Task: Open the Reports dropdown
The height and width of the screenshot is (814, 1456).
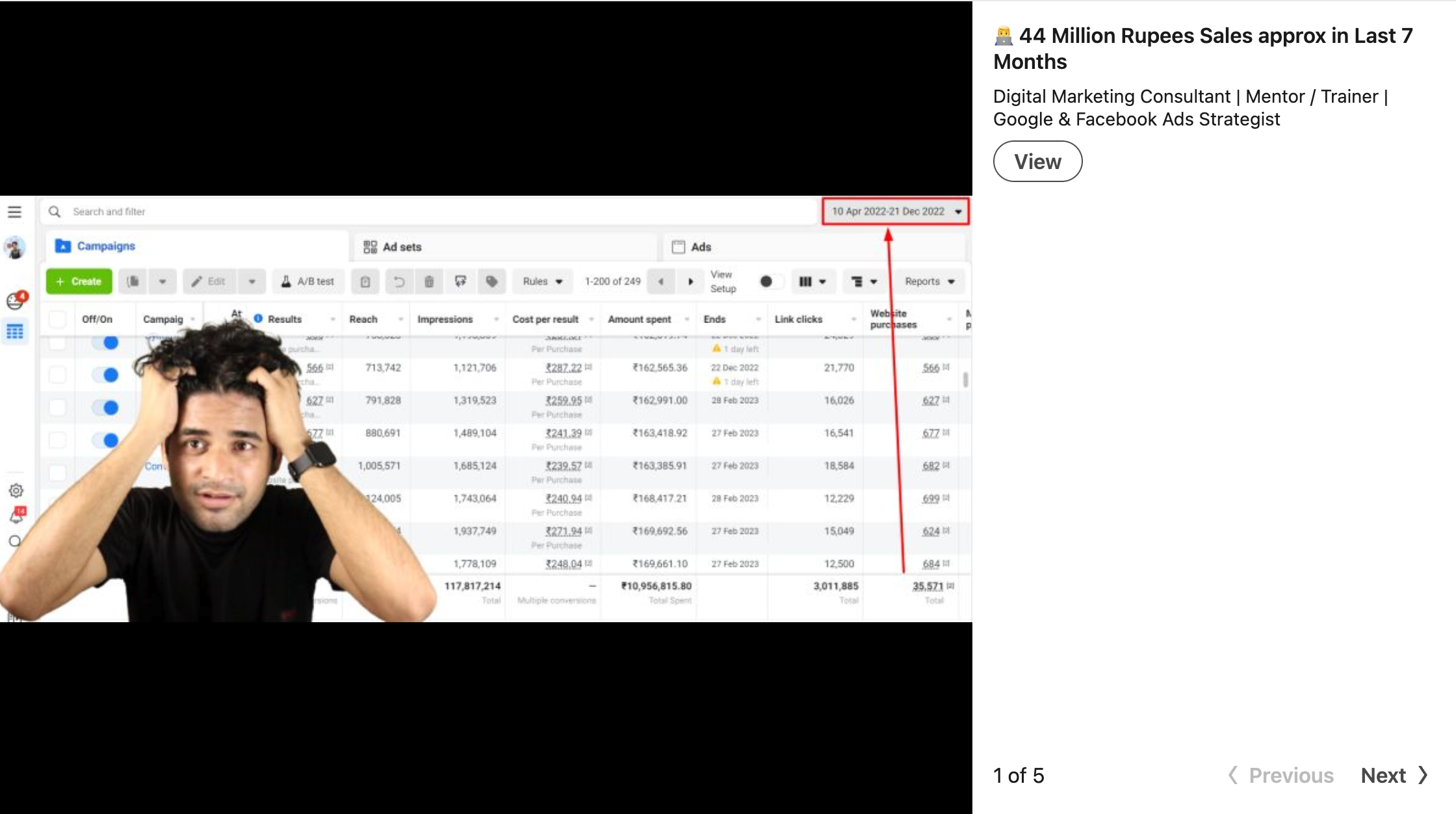Action: pos(929,282)
